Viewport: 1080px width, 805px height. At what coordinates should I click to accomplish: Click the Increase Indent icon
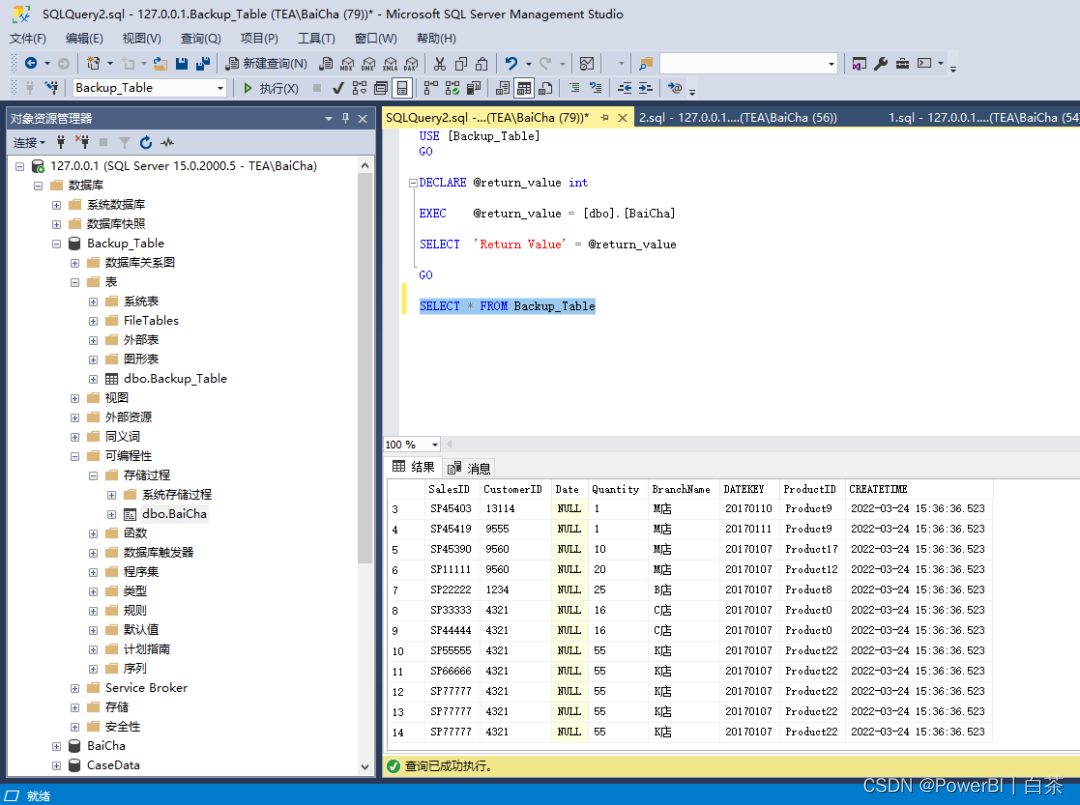coord(645,88)
